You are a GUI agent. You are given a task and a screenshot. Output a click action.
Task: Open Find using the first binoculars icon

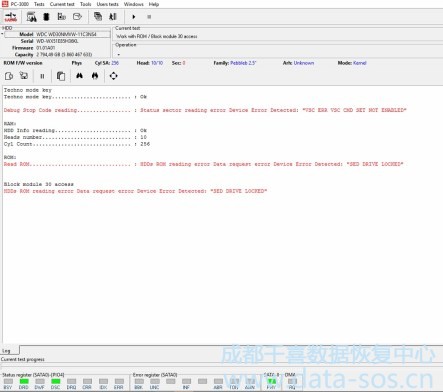click(x=79, y=76)
